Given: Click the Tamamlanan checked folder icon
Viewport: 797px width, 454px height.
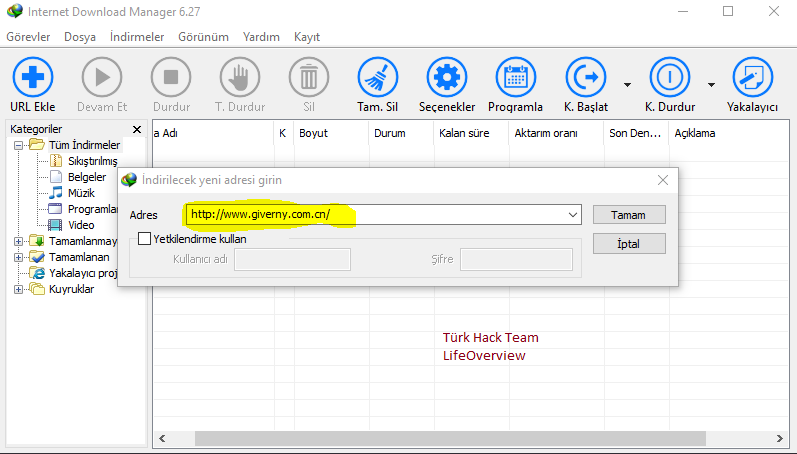Looking at the screenshot, I should [x=37, y=257].
